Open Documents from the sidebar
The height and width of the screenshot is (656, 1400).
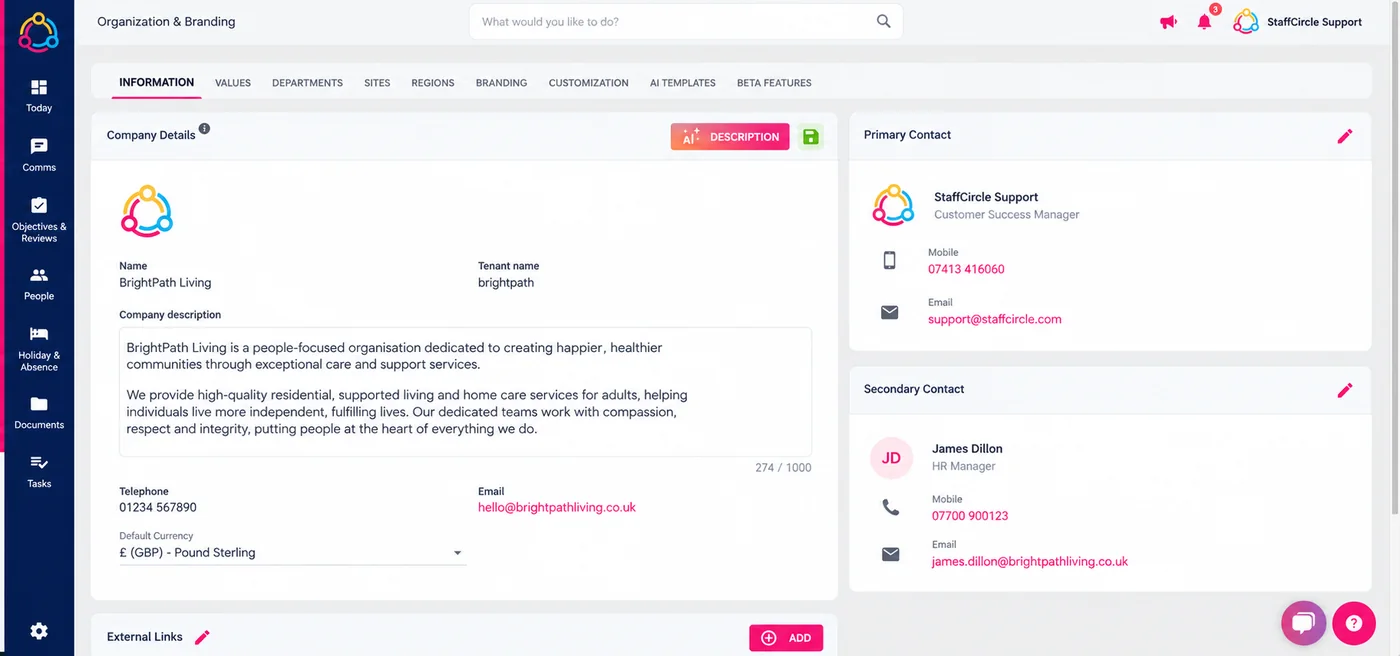[39, 413]
